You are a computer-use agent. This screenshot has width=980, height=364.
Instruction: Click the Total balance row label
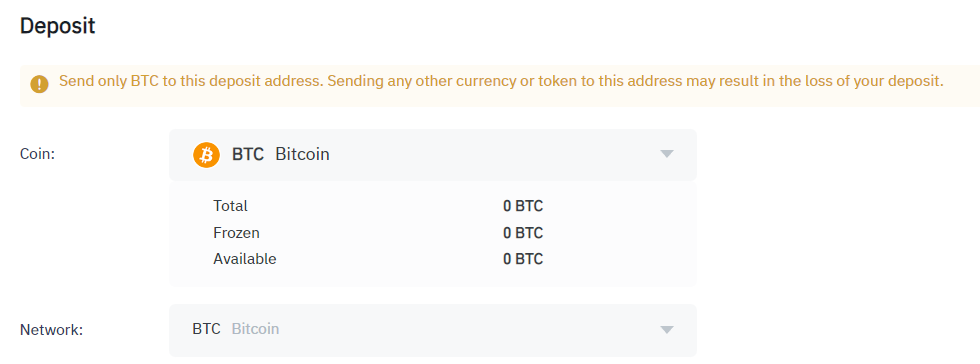coord(230,206)
